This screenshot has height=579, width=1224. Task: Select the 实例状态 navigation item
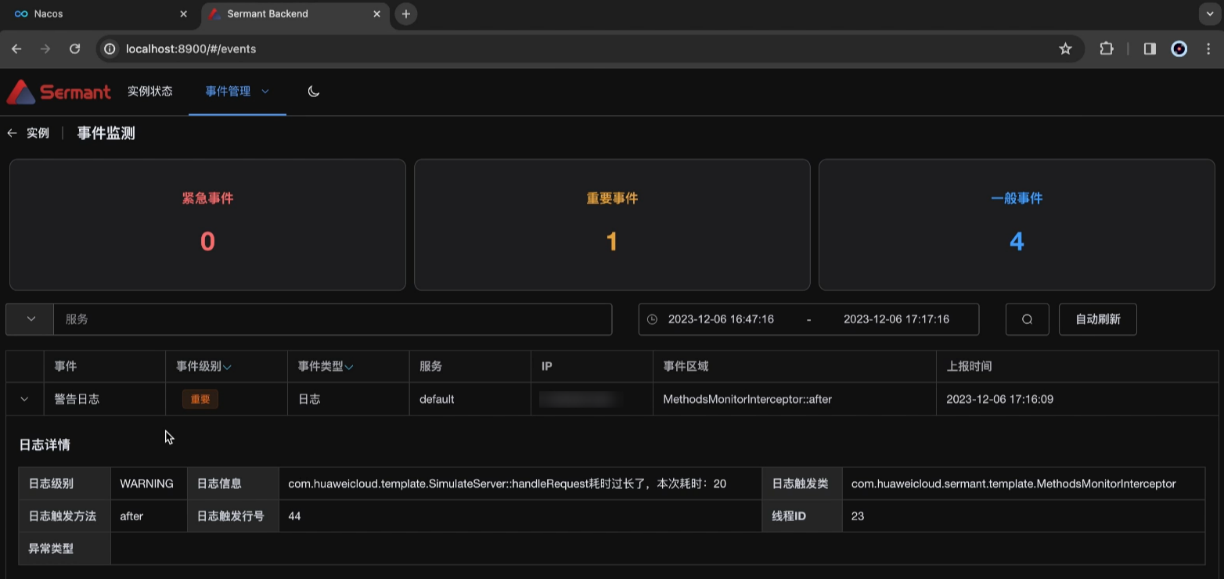point(148,90)
